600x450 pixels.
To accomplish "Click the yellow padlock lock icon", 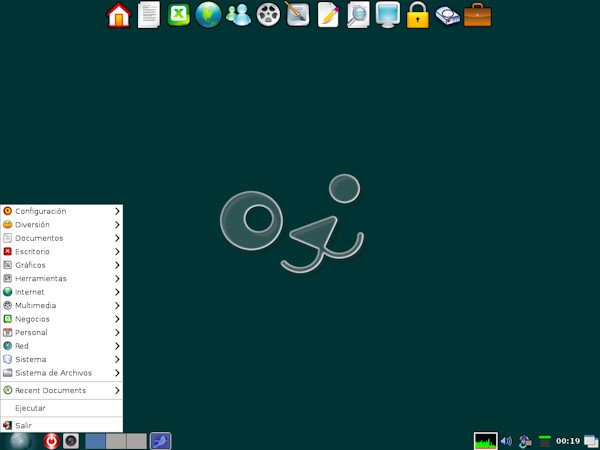I will coord(417,15).
